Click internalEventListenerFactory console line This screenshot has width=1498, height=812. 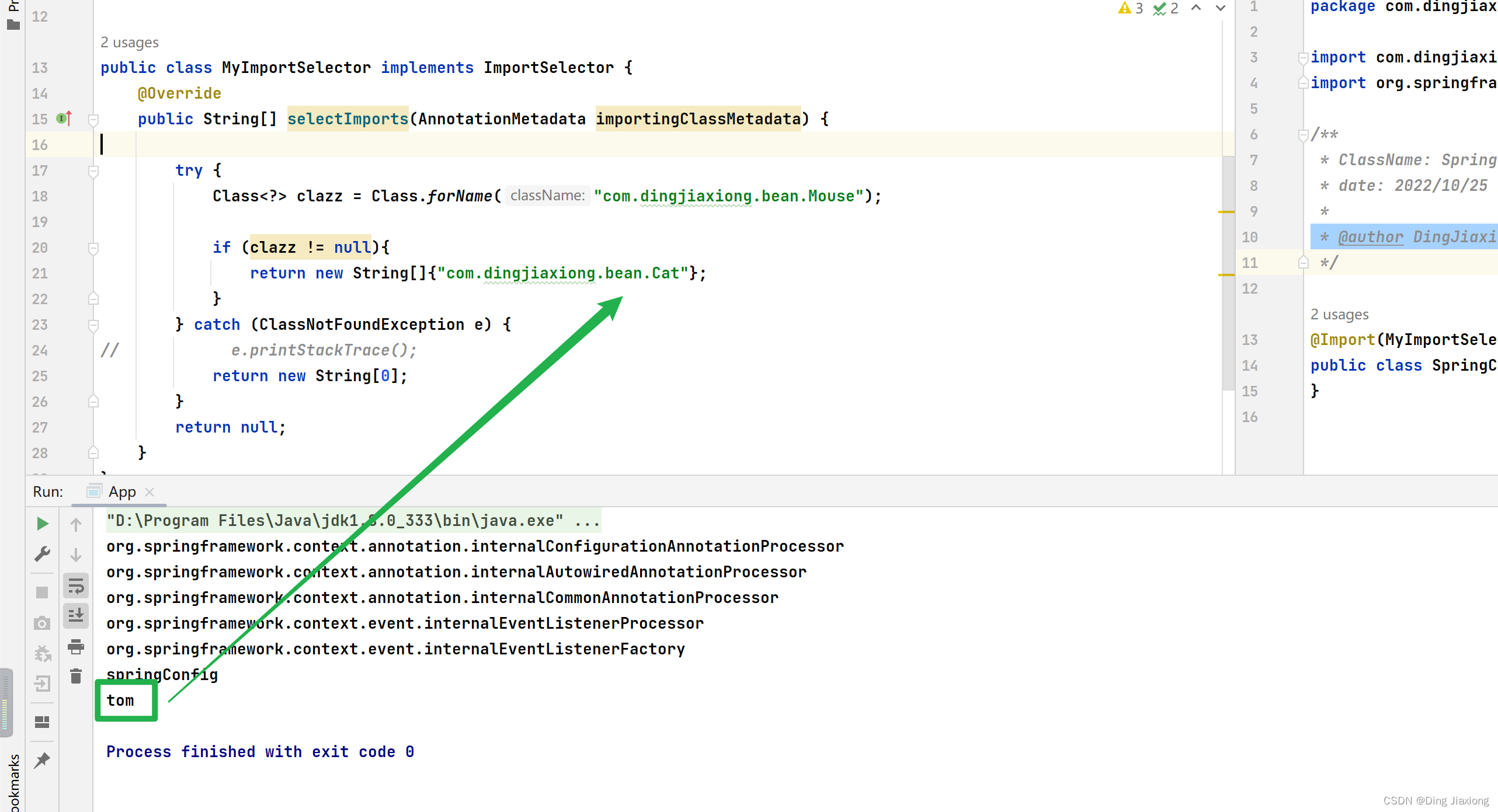[x=395, y=649]
